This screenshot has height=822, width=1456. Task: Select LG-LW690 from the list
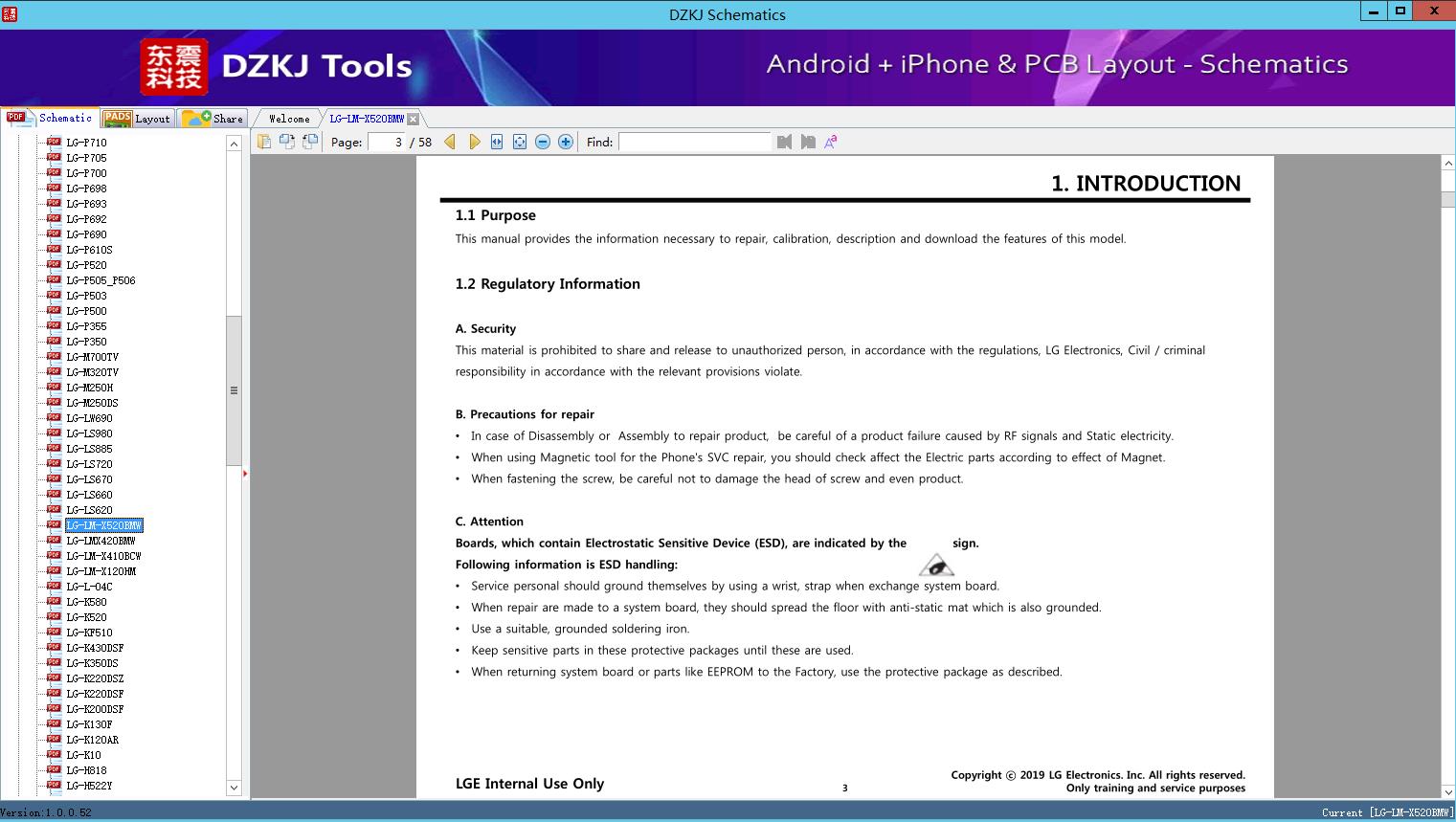click(x=89, y=418)
